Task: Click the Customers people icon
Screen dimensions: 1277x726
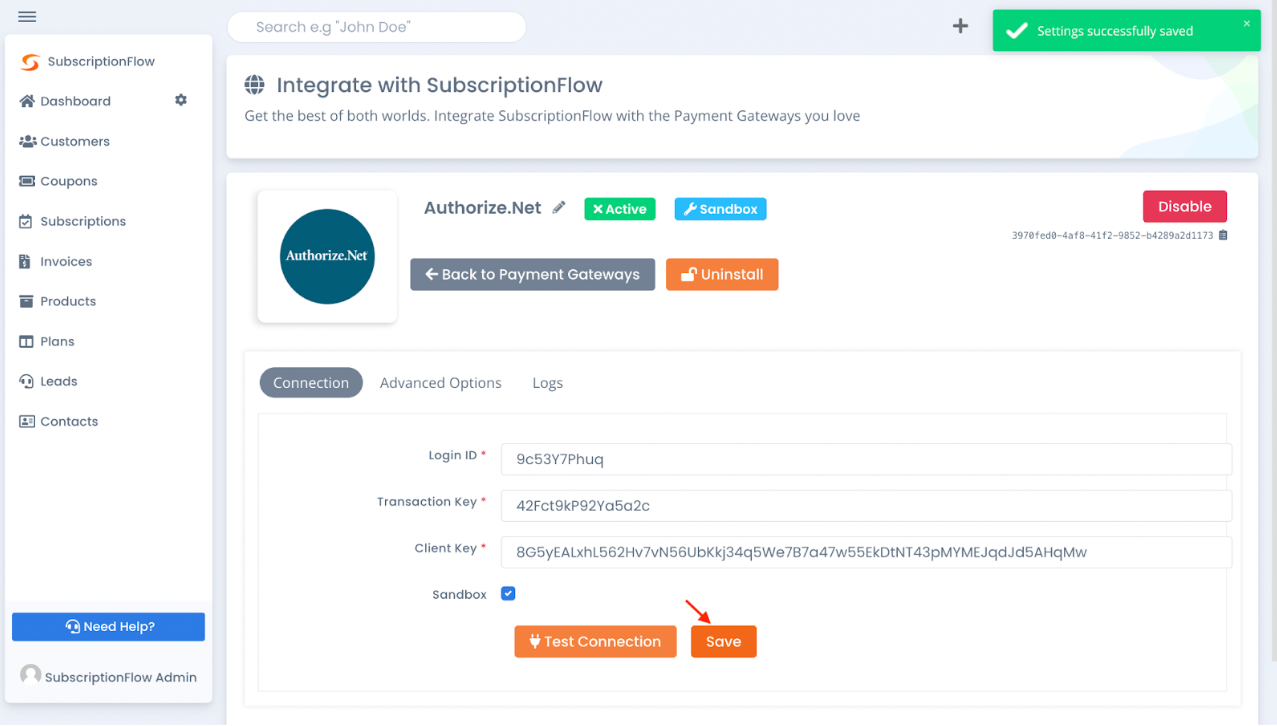Action: point(27,141)
